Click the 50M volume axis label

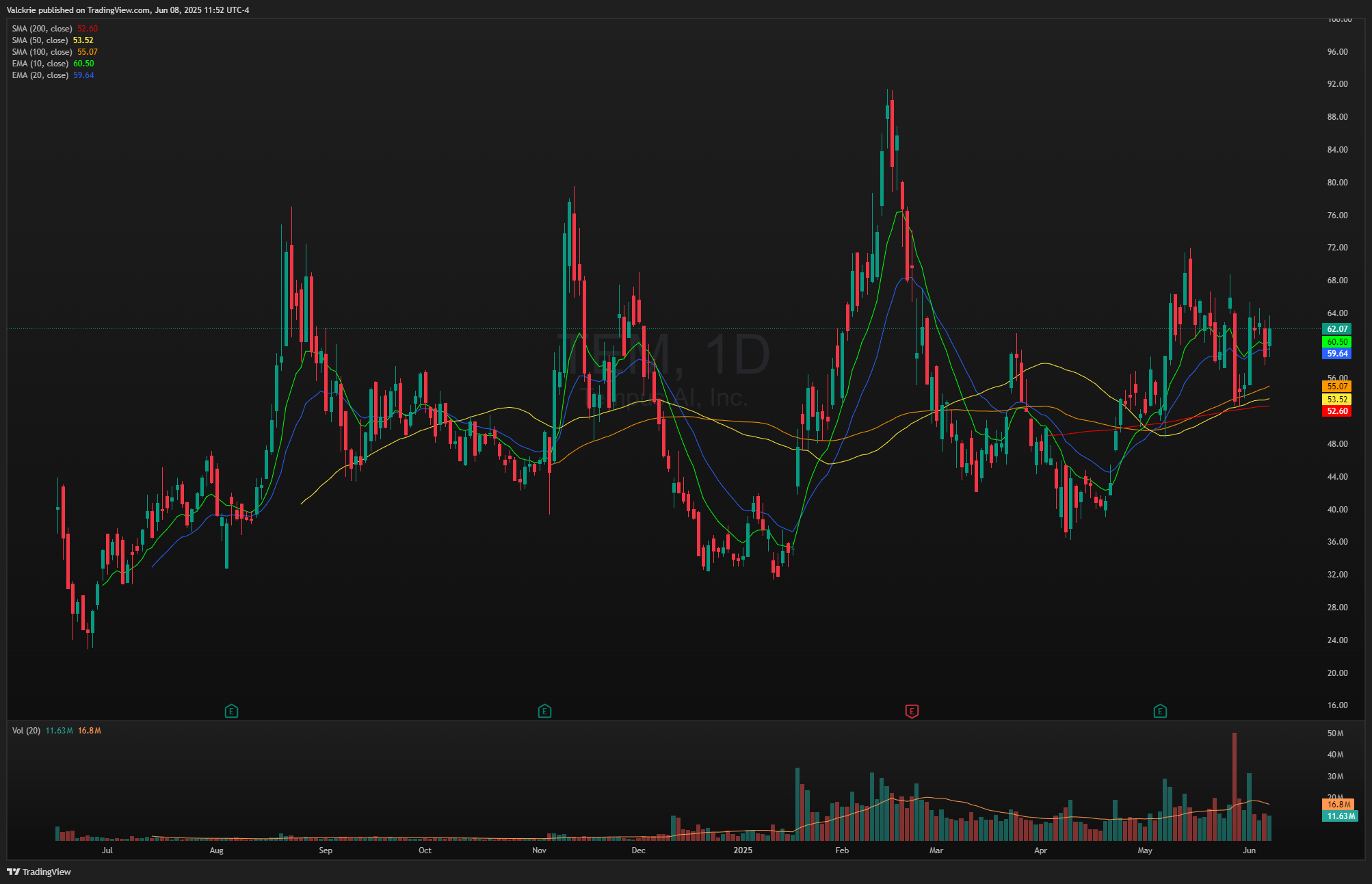coord(1335,733)
